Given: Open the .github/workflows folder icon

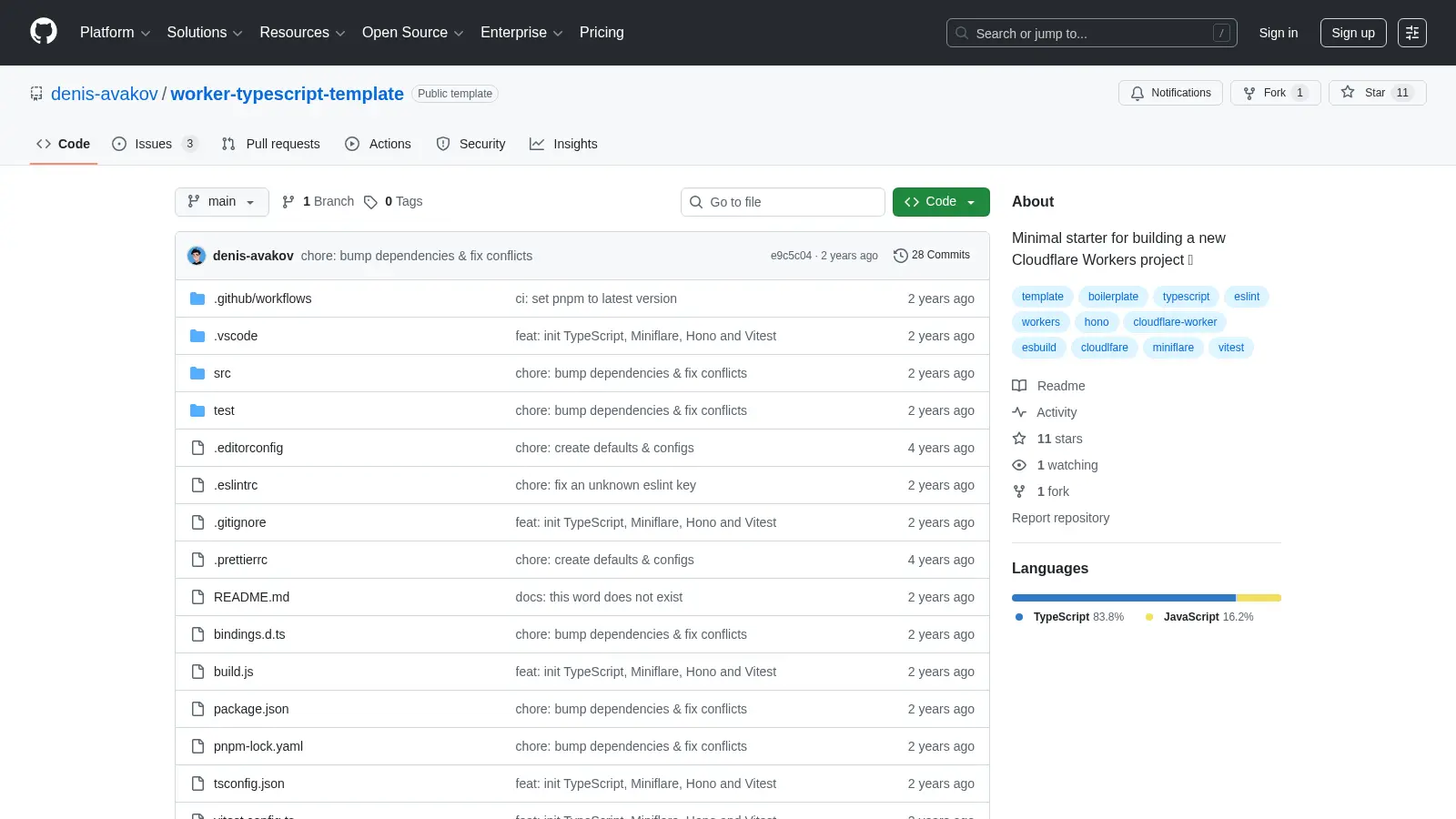Looking at the screenshot, I should pos(197,298).
